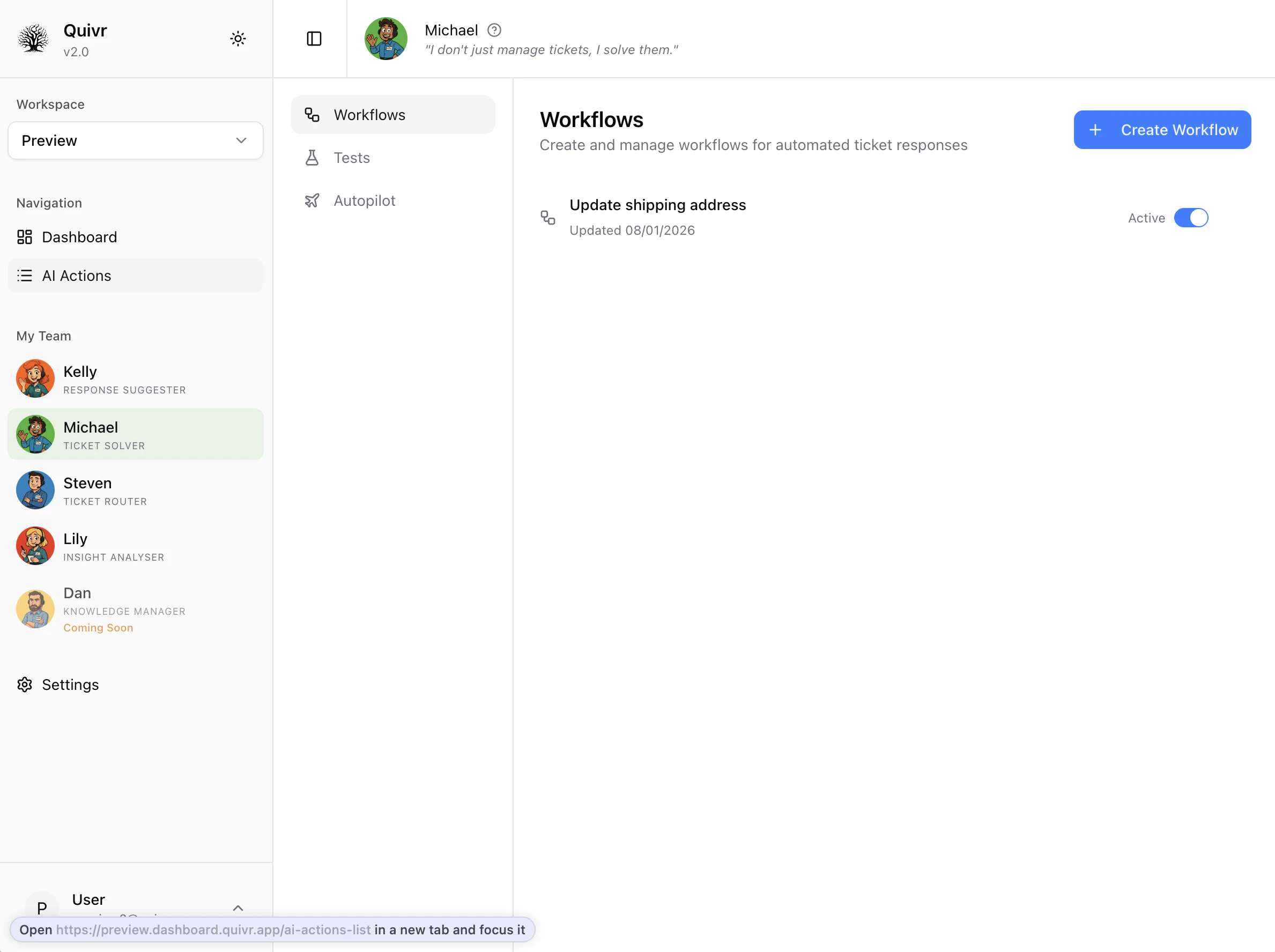Click the workflow icon beside Update shipping address
1275x952 pixels.
pos(547,217)
